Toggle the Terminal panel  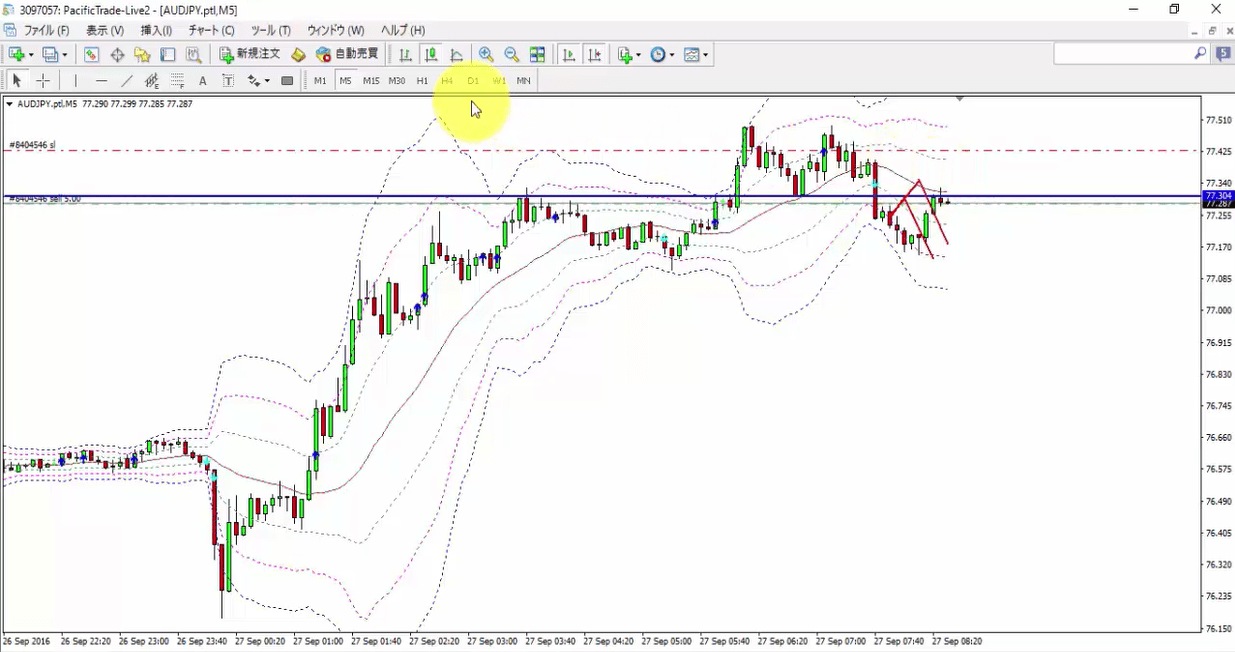point(168,54)
